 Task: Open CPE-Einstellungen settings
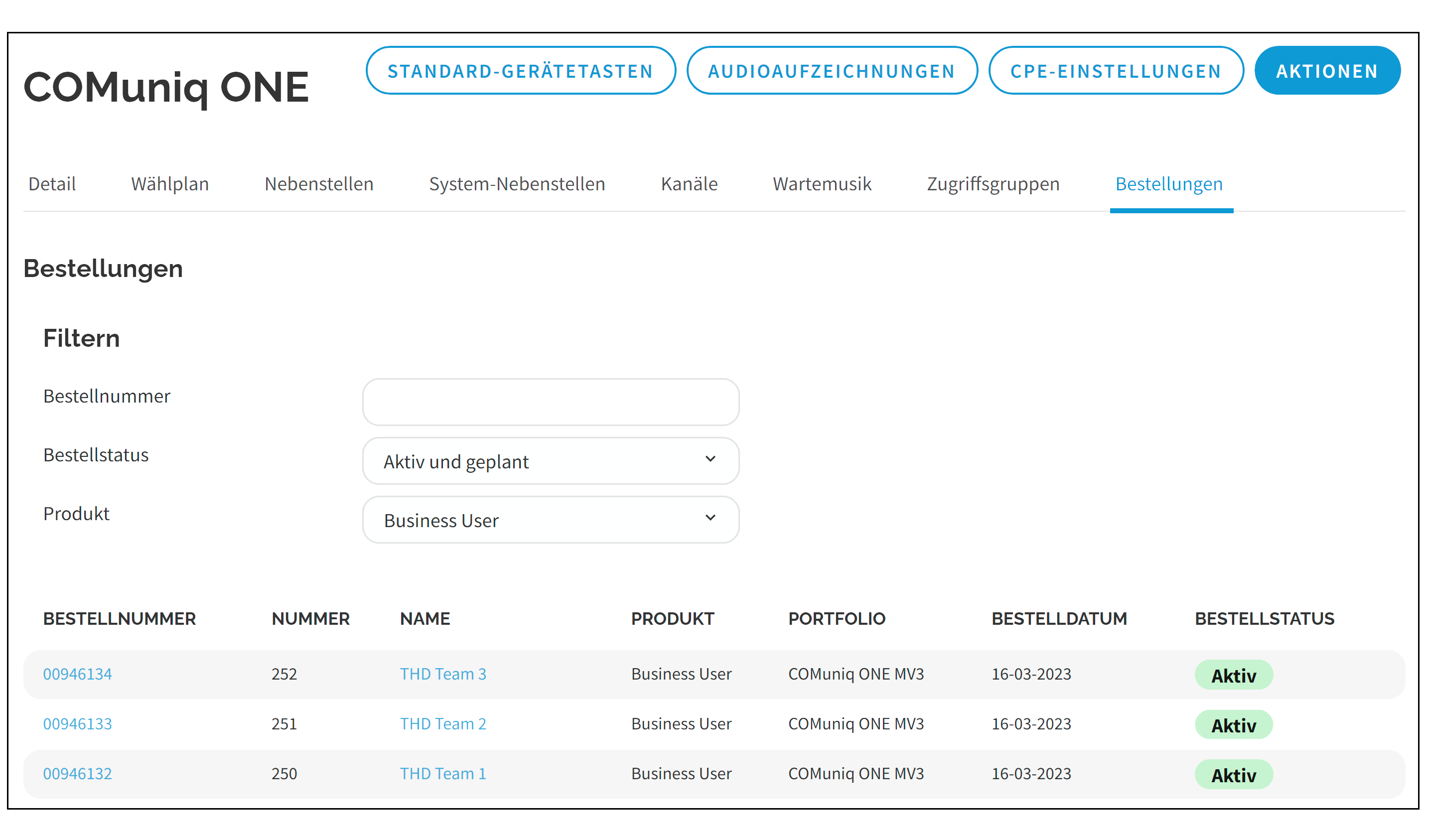tap(1116, 71)
